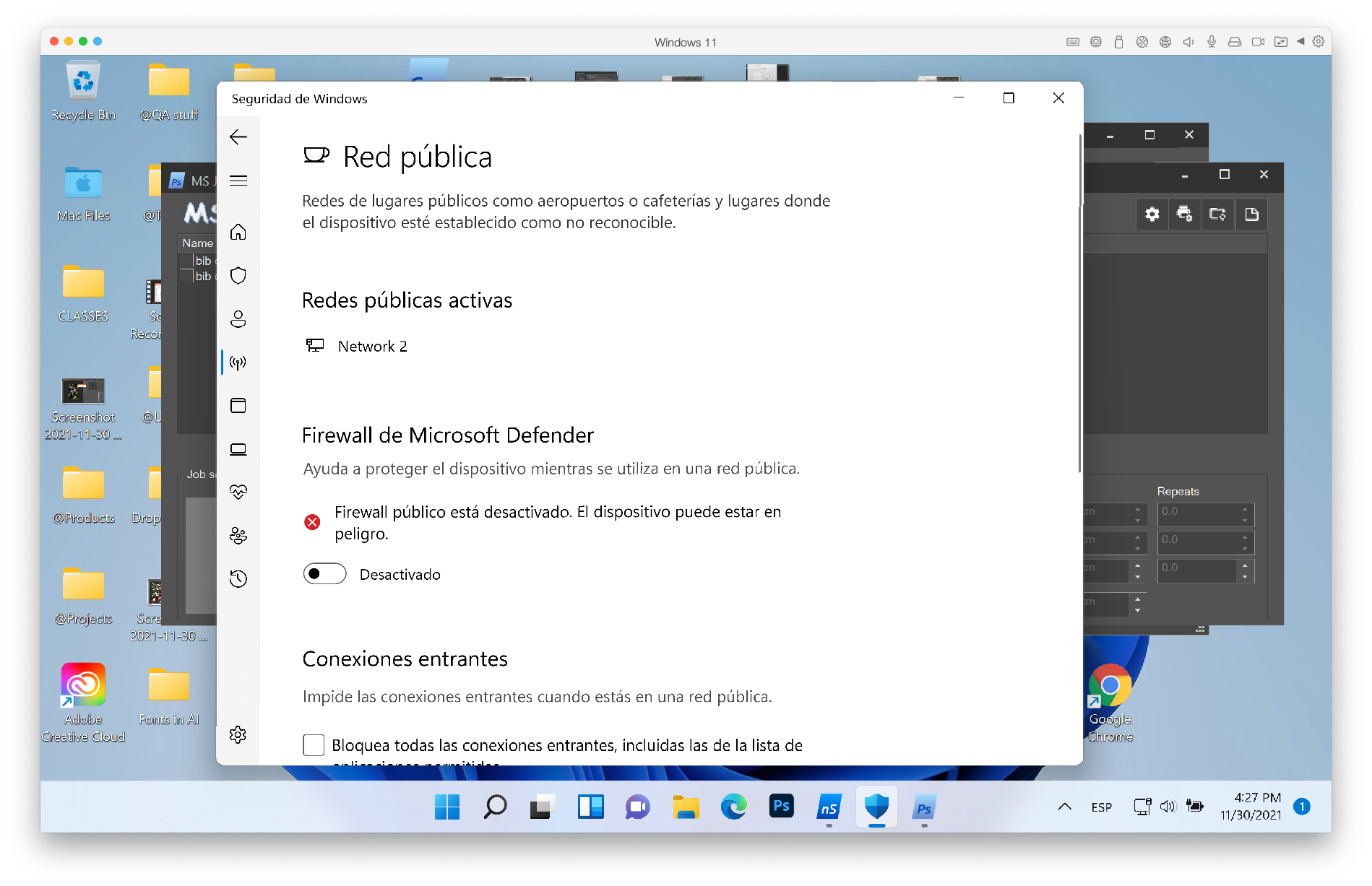Click the CPU chip icon in the Parallels title bar
Screen dimensions: 1372x886
point(1096,42)
